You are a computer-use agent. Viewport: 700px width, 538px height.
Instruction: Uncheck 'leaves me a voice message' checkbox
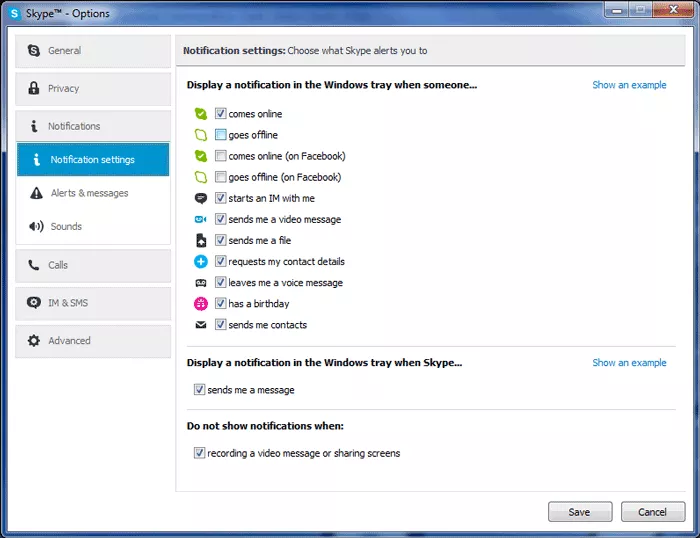[221, 282]
